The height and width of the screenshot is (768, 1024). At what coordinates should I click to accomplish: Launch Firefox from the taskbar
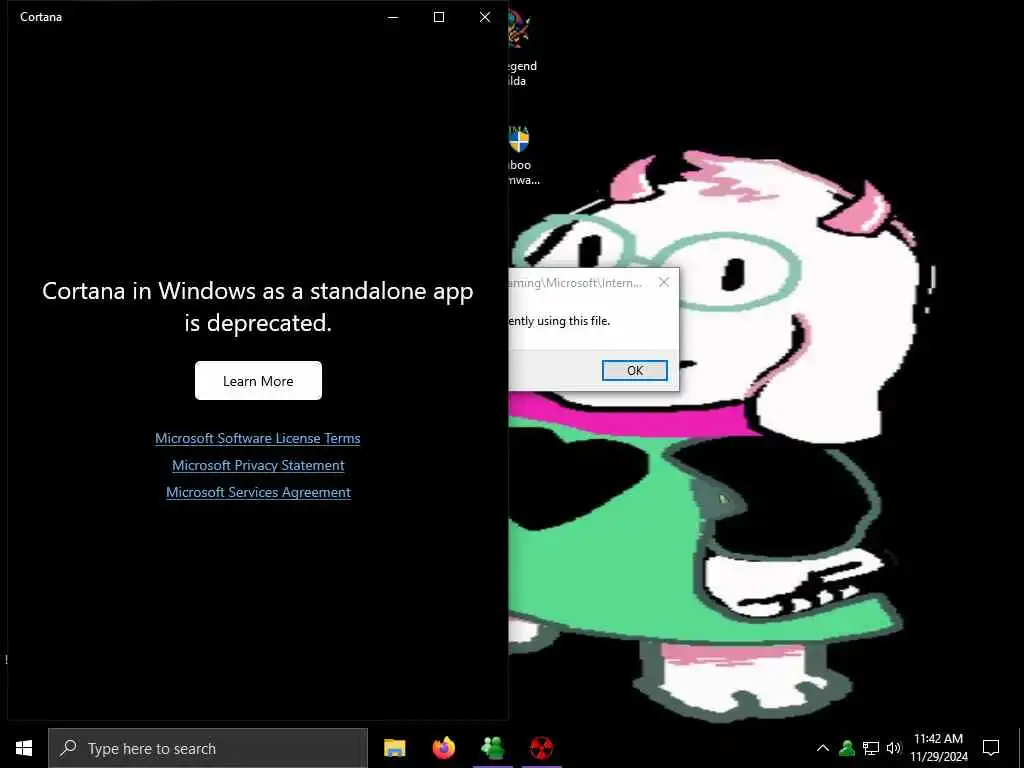(444, 748)
